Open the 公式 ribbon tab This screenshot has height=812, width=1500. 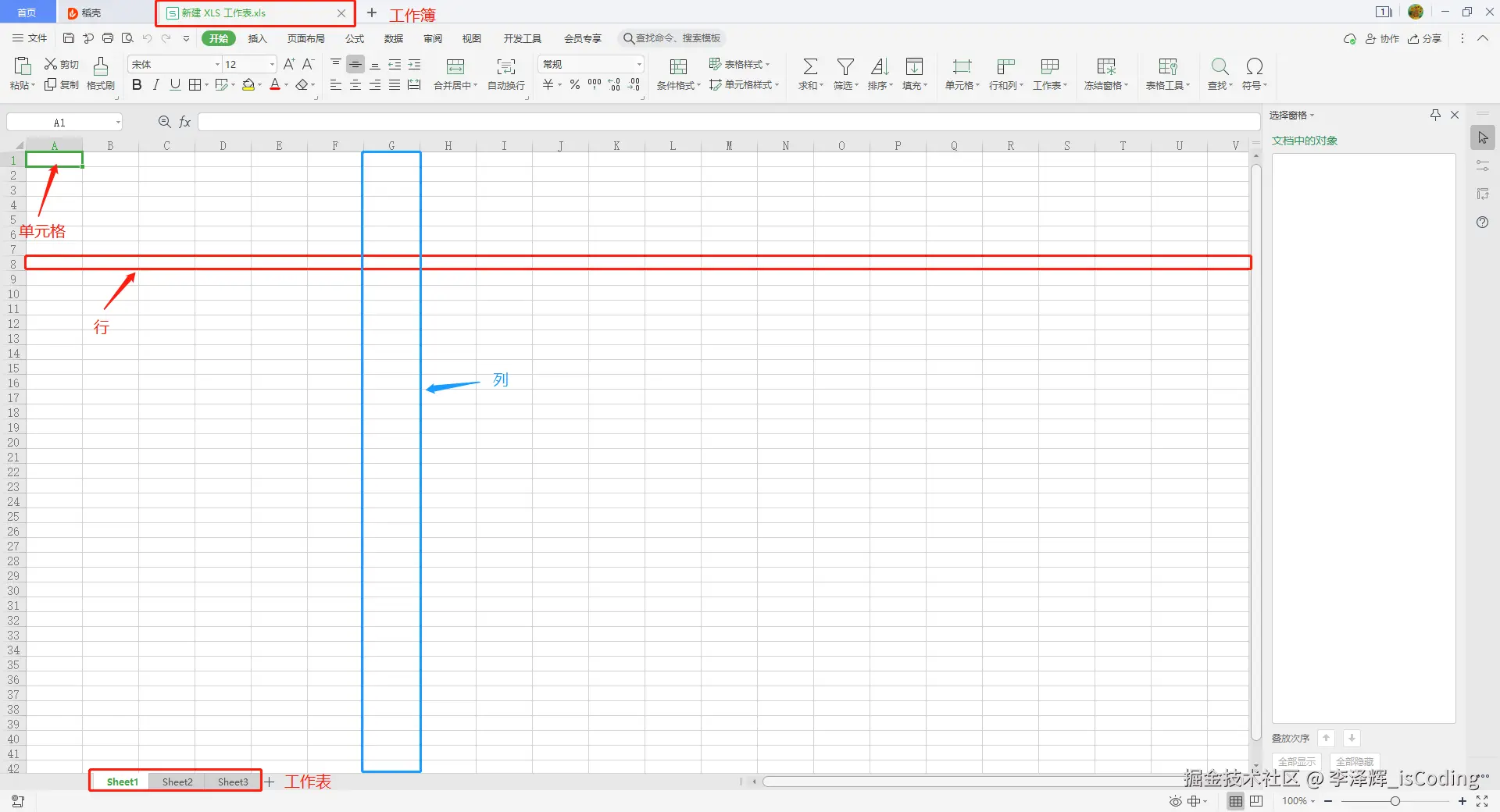pos(355,38)
